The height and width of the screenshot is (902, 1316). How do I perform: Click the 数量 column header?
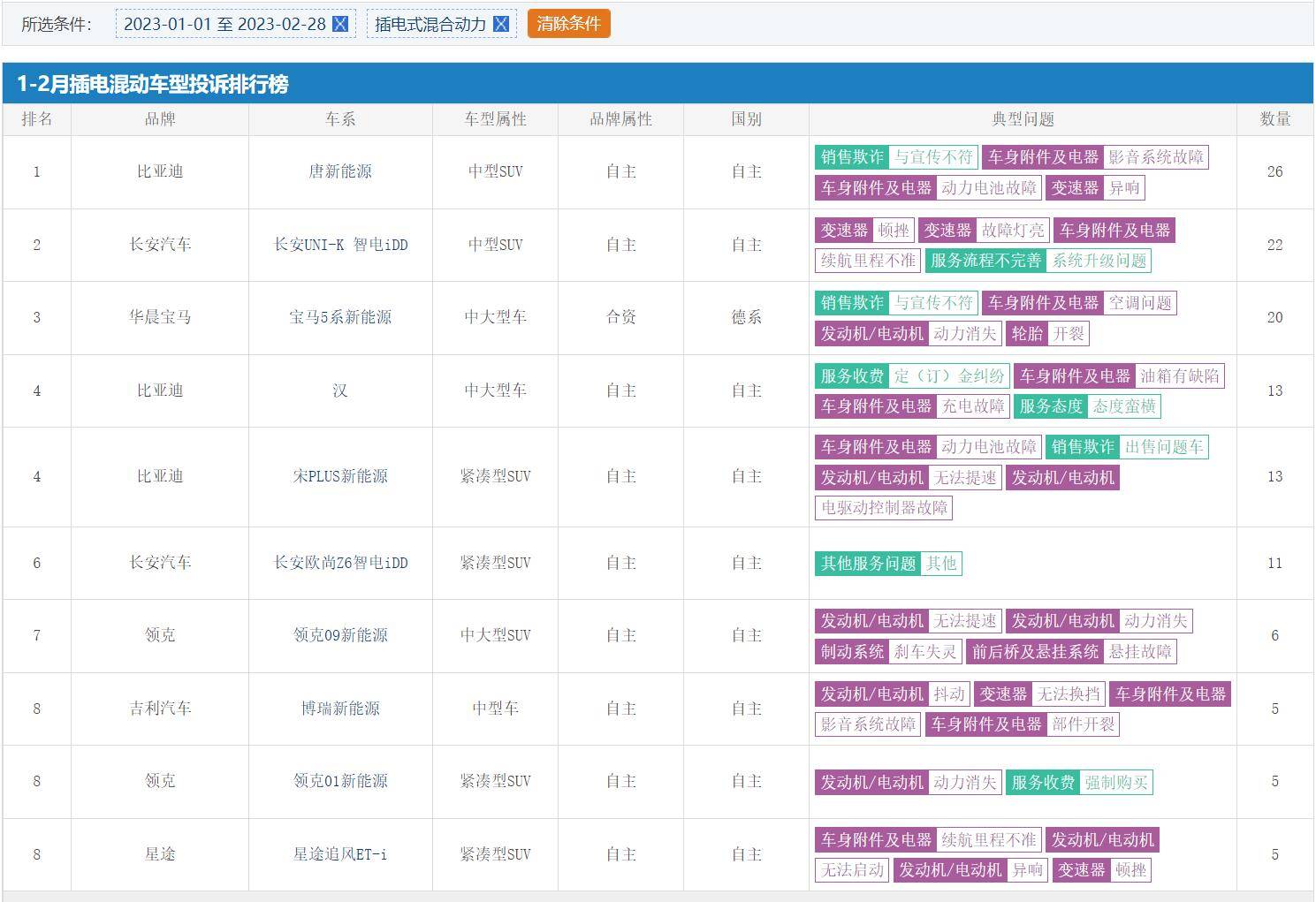point(1274,119)
